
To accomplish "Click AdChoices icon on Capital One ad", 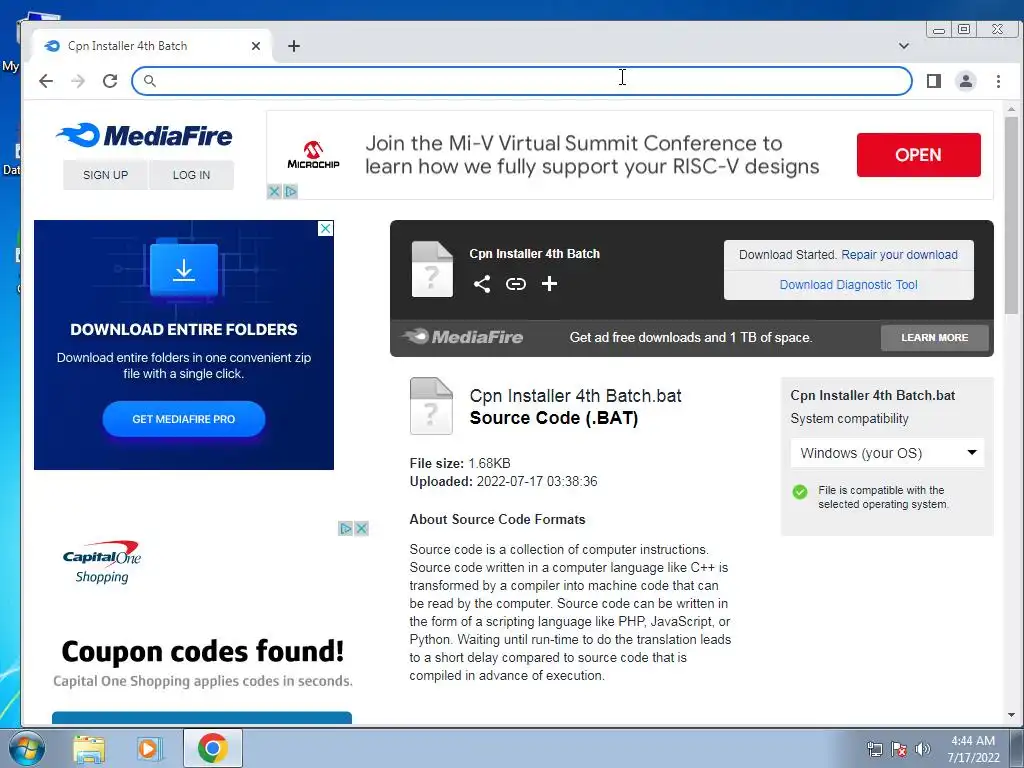I will click(x=345, y=528).
